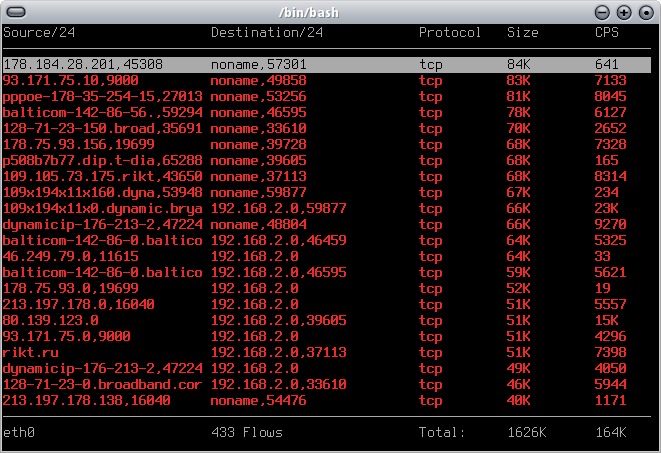Click total size 1626K

point(527,432)
